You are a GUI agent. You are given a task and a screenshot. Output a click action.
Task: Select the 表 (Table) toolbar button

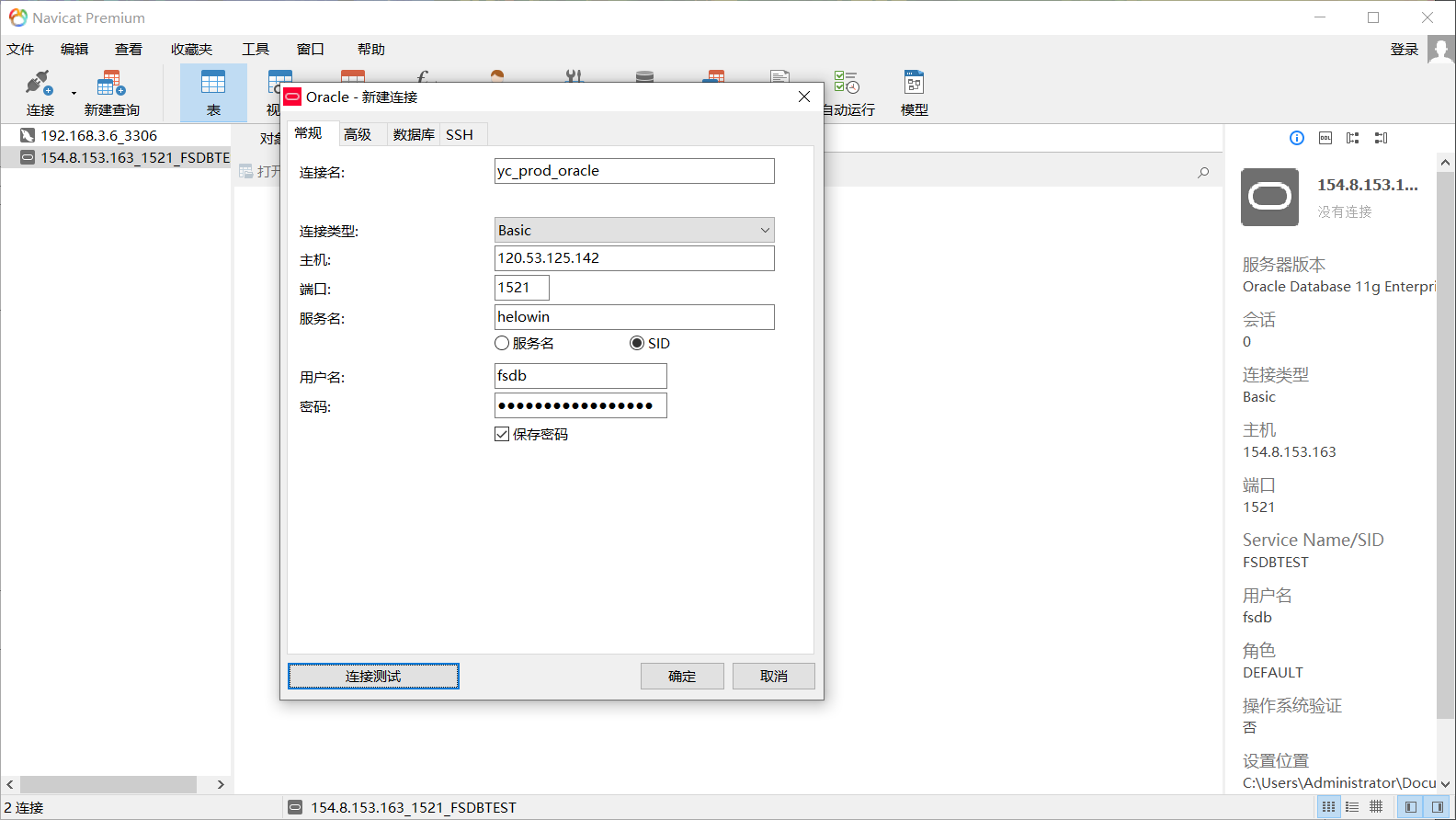coord(213,93)
